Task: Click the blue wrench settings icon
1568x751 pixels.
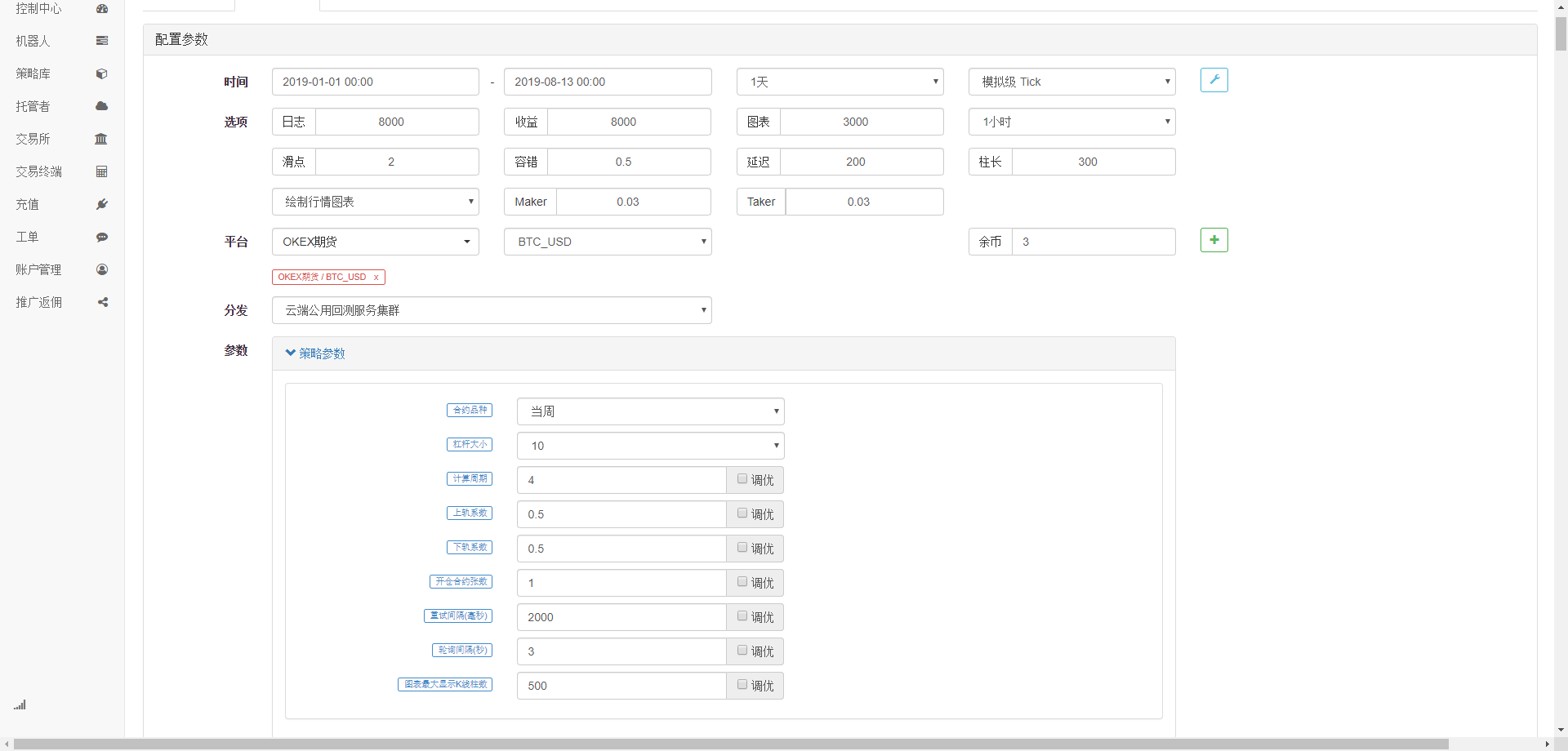Action: click(1214, 80)
